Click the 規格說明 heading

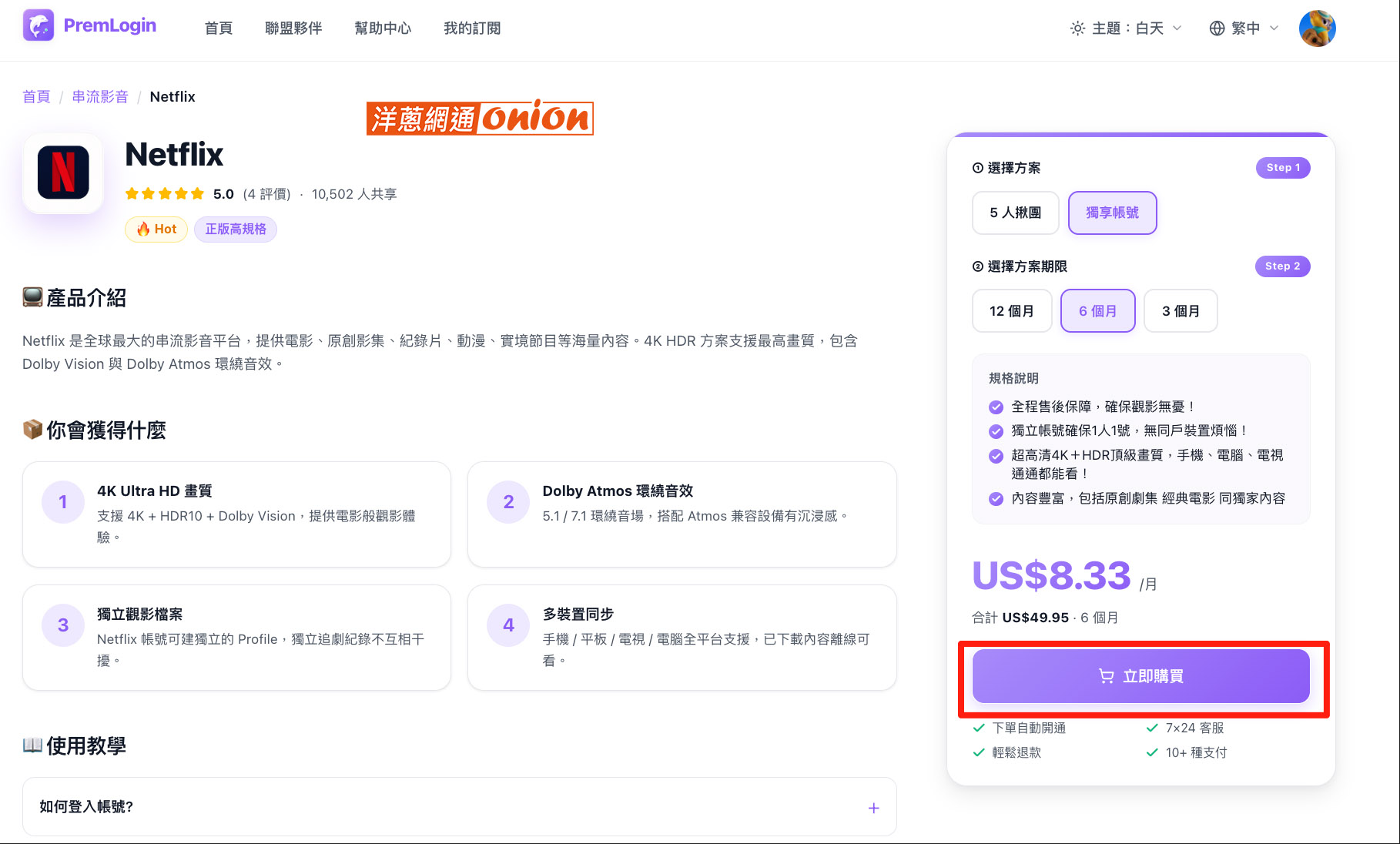click(1013, 379)
